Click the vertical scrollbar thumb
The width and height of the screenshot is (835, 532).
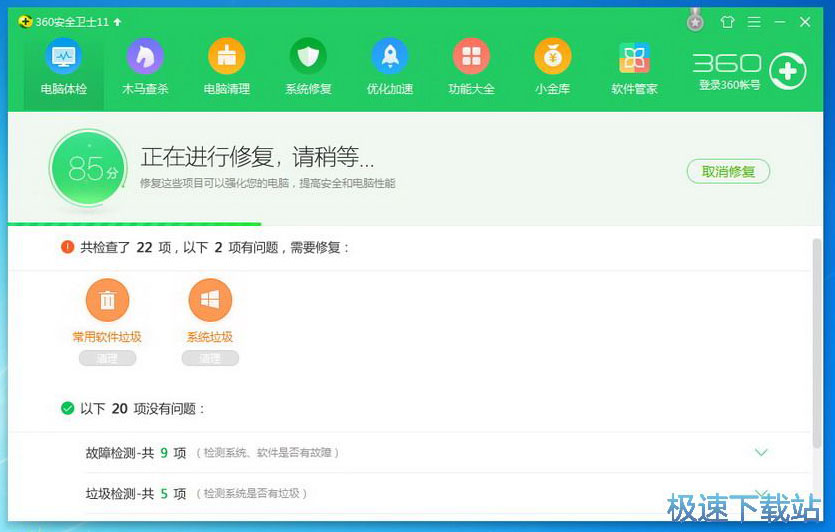tap(817, 343)
